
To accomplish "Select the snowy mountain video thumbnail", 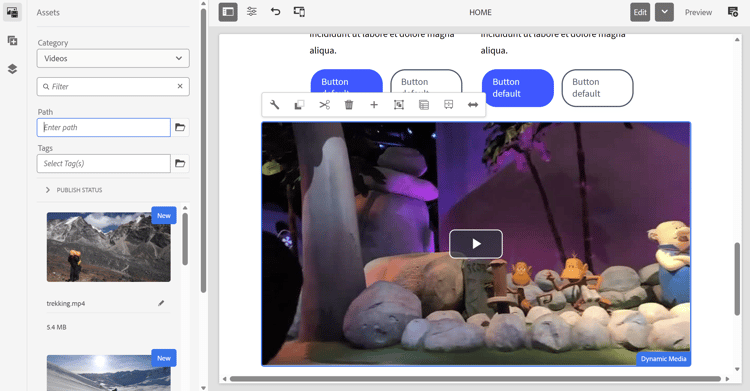I will (109, 373).
